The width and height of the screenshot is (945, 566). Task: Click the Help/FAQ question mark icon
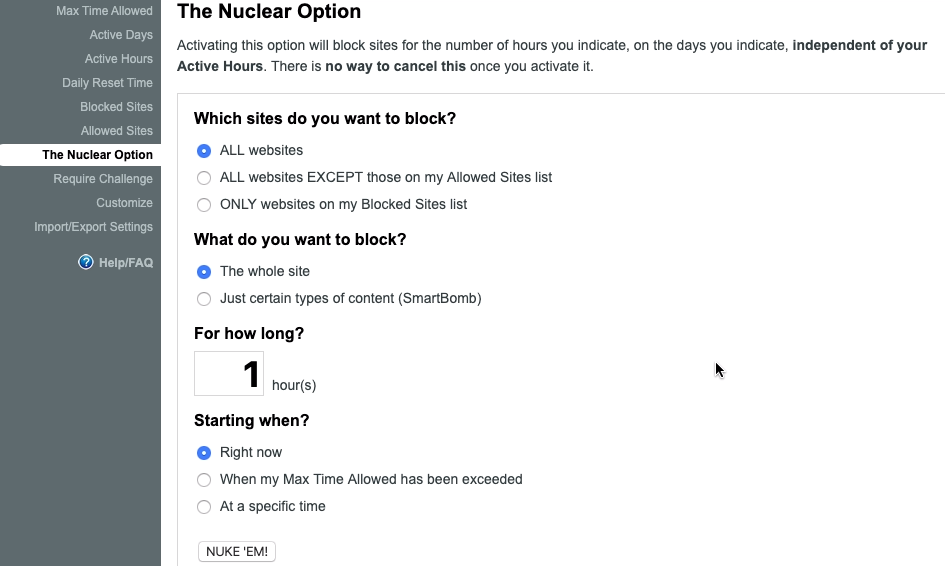point(86,263)
